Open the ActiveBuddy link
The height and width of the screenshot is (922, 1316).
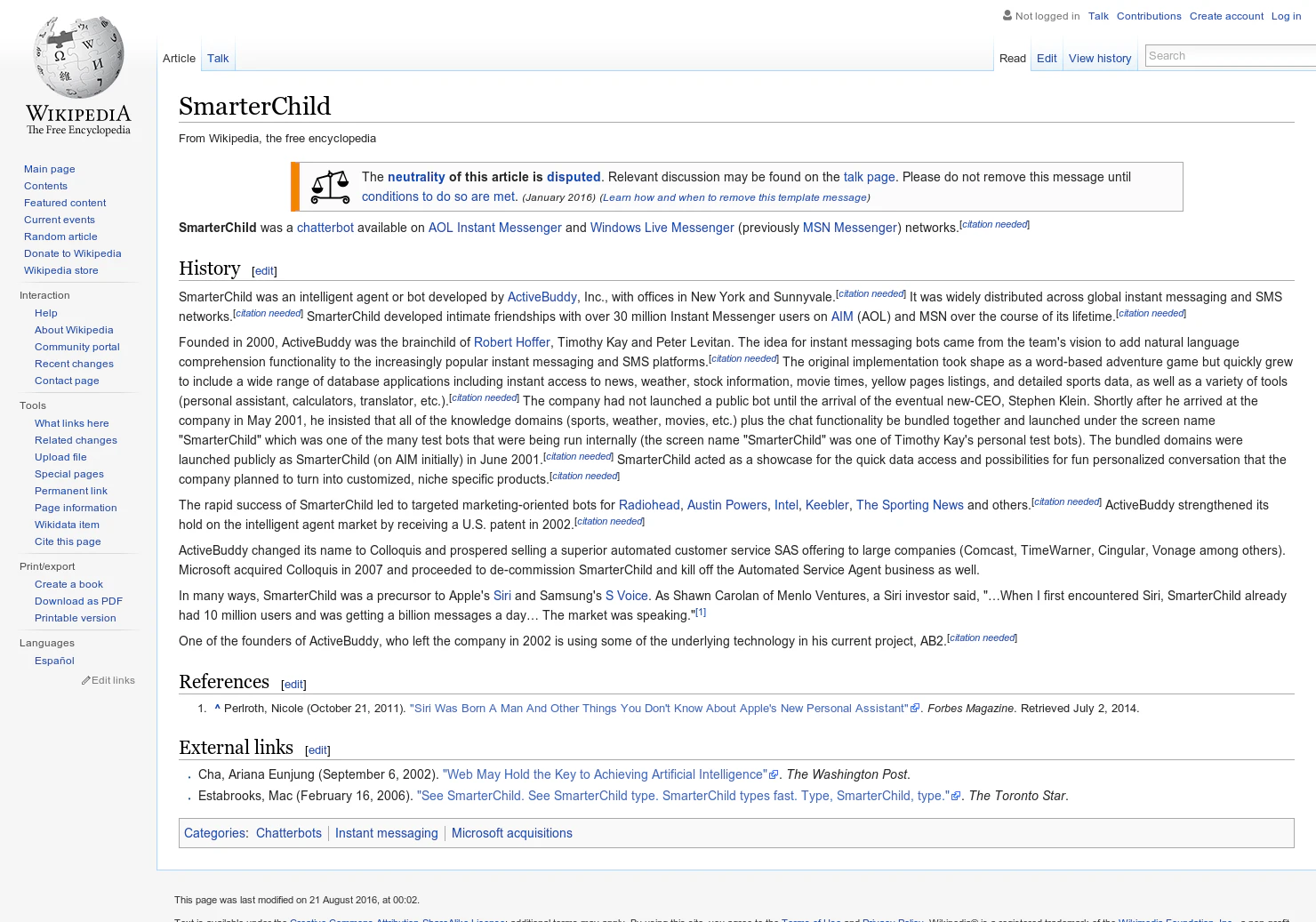542,297
